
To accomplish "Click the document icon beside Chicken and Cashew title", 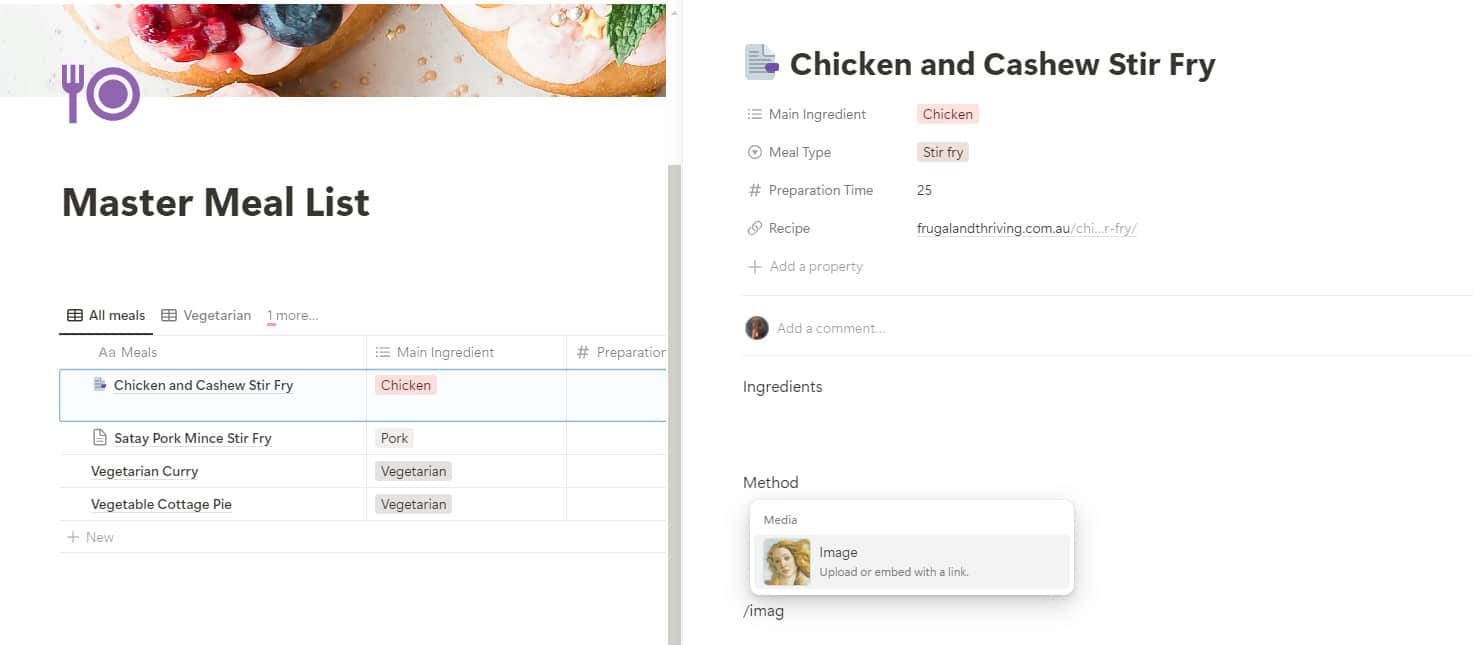I will tap(761, 62).
